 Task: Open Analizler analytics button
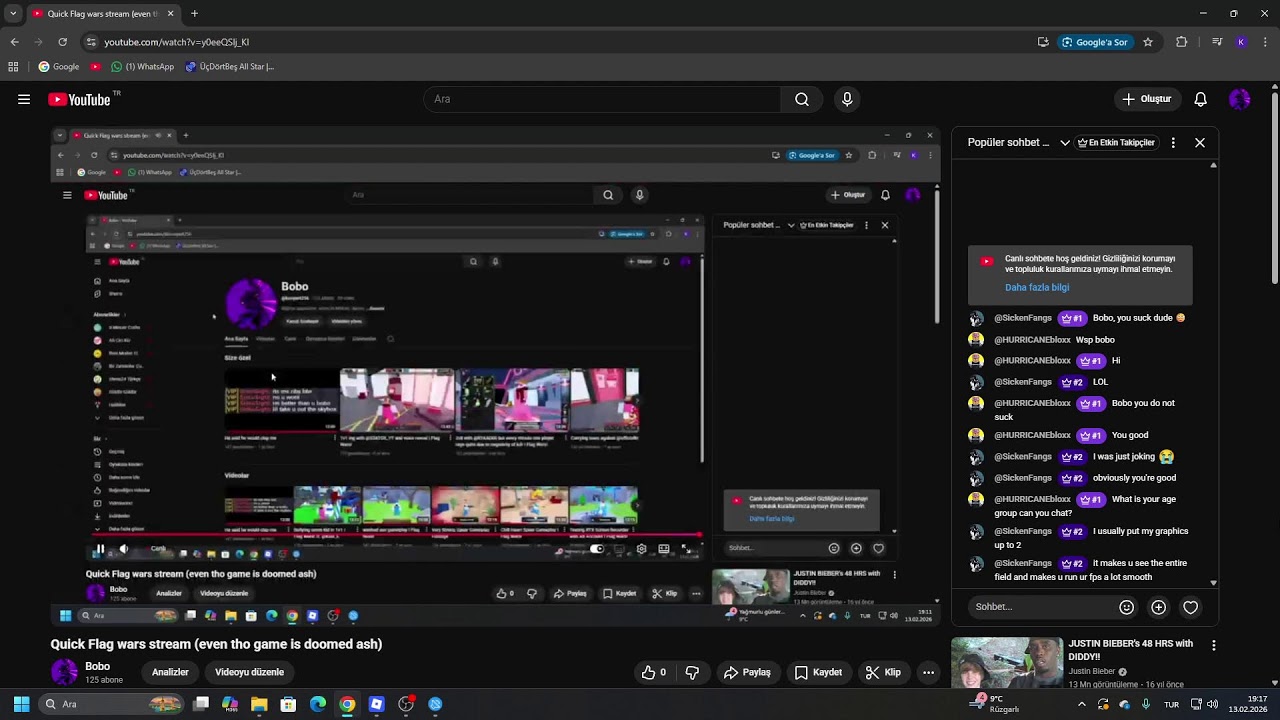[170, 672]
